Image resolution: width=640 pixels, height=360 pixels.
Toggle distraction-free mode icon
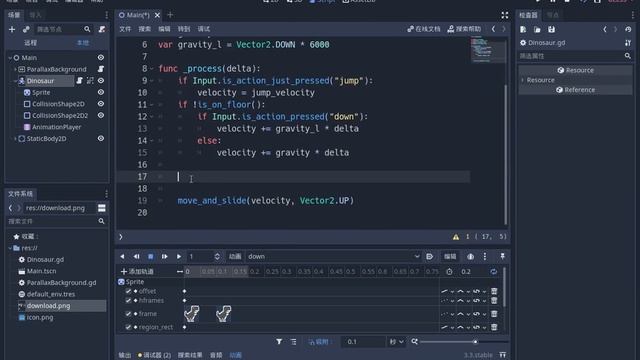505,15
